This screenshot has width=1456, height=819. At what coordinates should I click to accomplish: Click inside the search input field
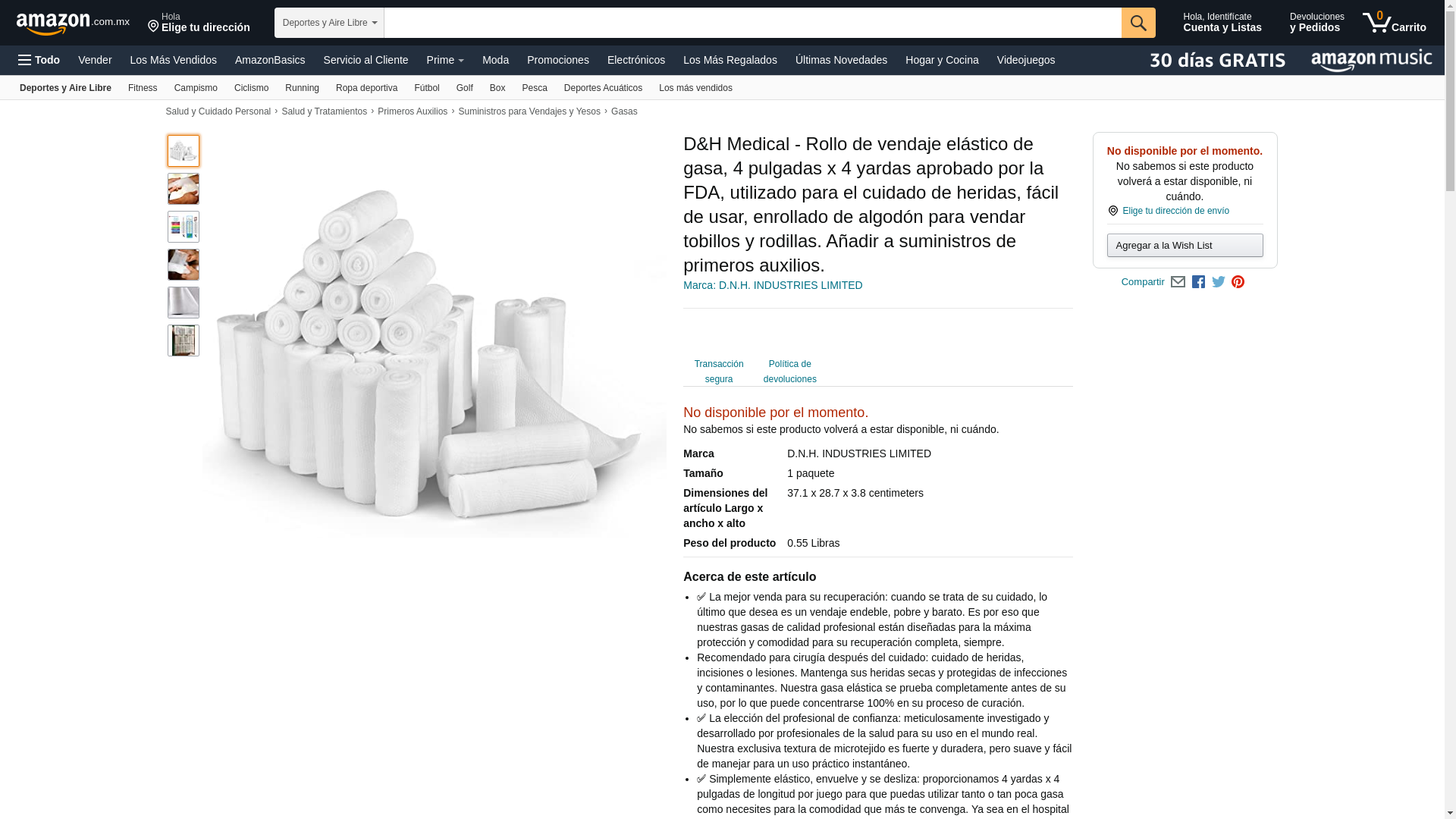[752, 23]
